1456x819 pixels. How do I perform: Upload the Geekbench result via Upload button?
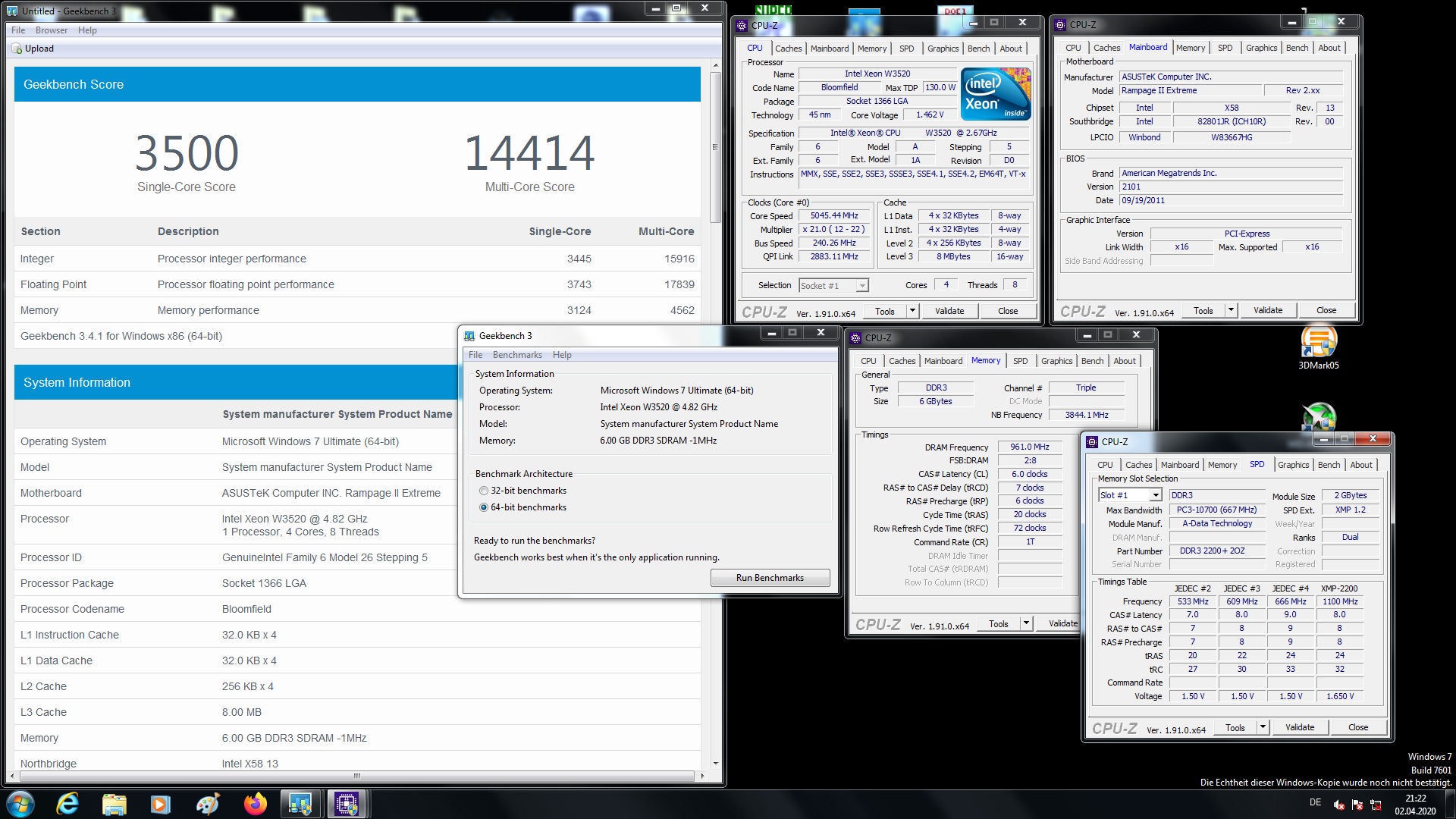(x=33, y=49)
